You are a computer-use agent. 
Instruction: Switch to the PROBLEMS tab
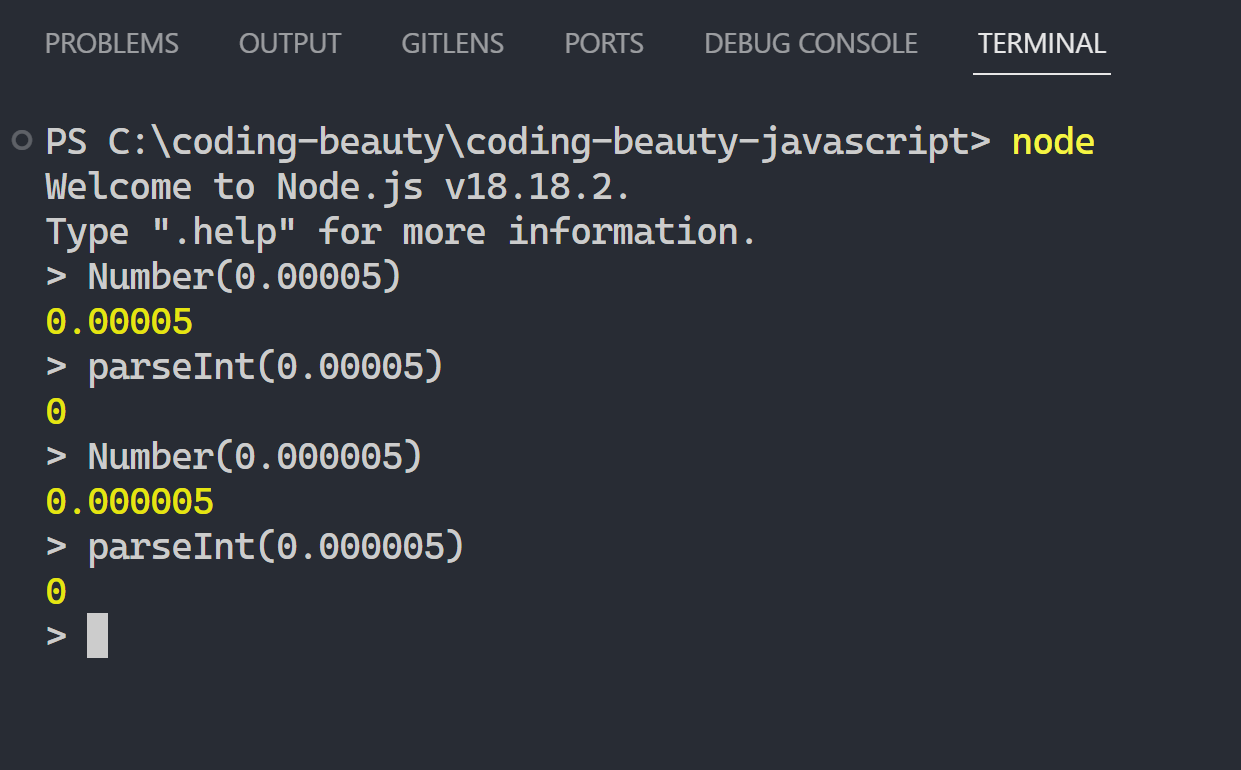(x=112, y=44)
